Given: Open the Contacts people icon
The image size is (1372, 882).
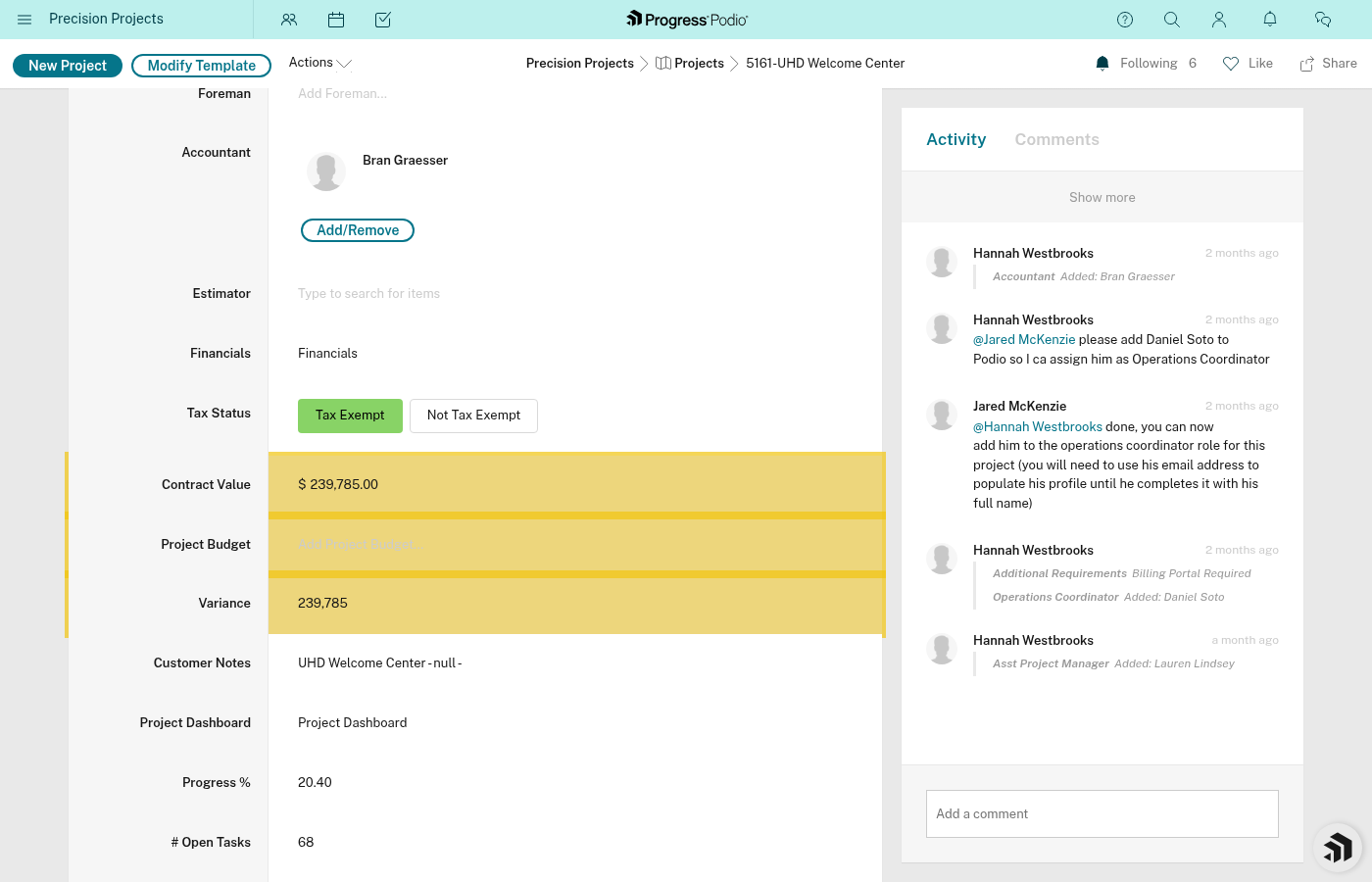Looking at the screenshot, I should click(289, 20).
